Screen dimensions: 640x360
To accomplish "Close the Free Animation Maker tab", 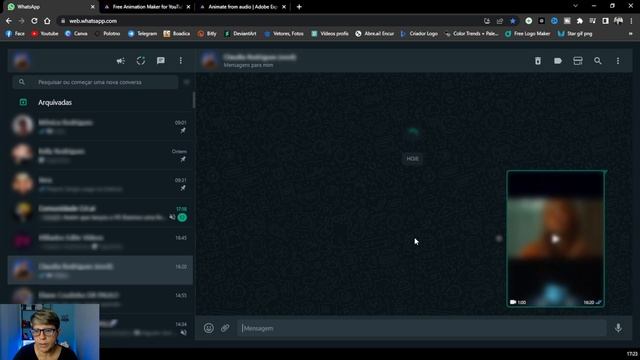I will pyautogui.click(x=188, y=7).
